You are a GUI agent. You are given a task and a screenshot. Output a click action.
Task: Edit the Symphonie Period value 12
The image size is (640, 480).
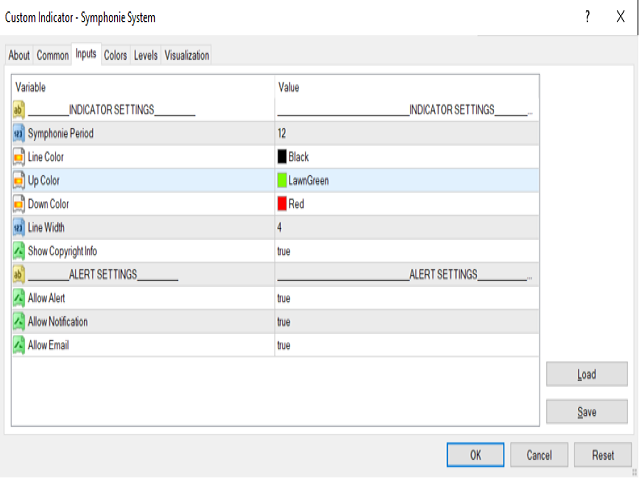tap(407, 133)
